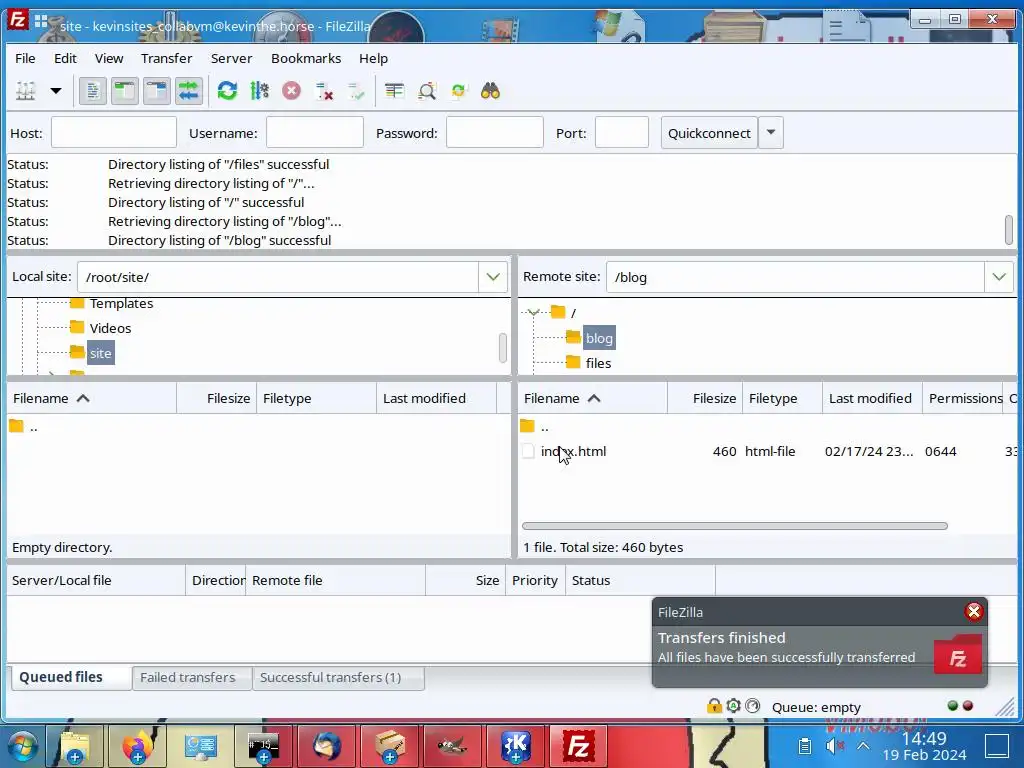Screen dimensions: 1024x768
Task: Select index.html in remote file list
Action: coord(573,451)
